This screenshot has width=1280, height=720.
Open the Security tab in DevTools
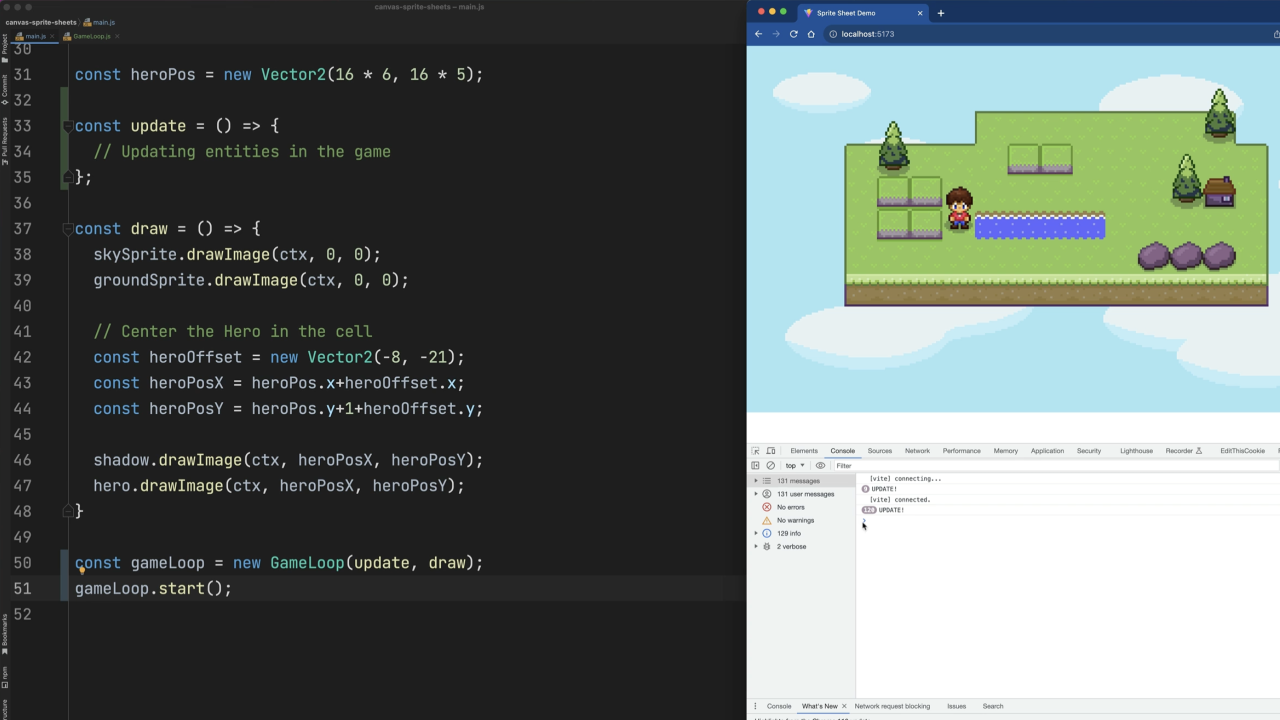(x=1089, y=451)
